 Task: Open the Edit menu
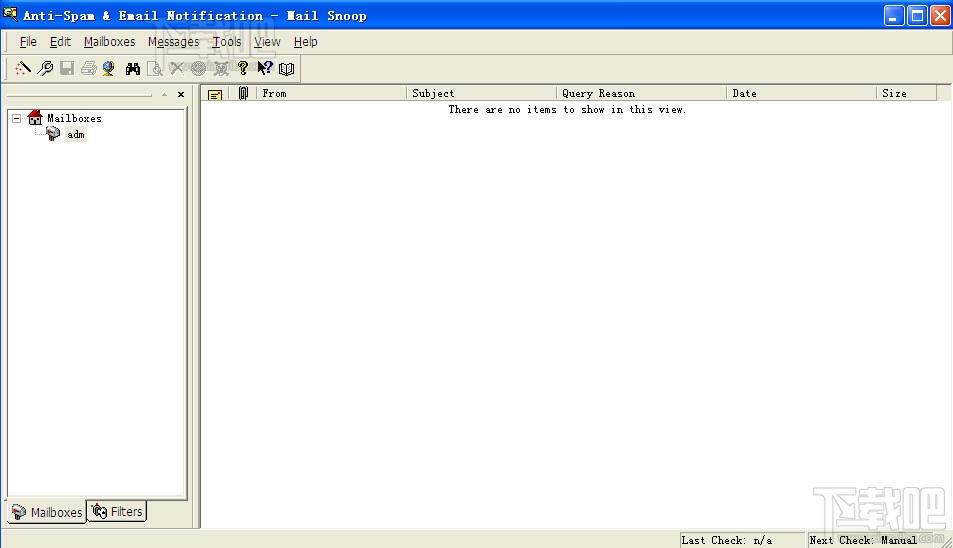click(x=60, y=42)
